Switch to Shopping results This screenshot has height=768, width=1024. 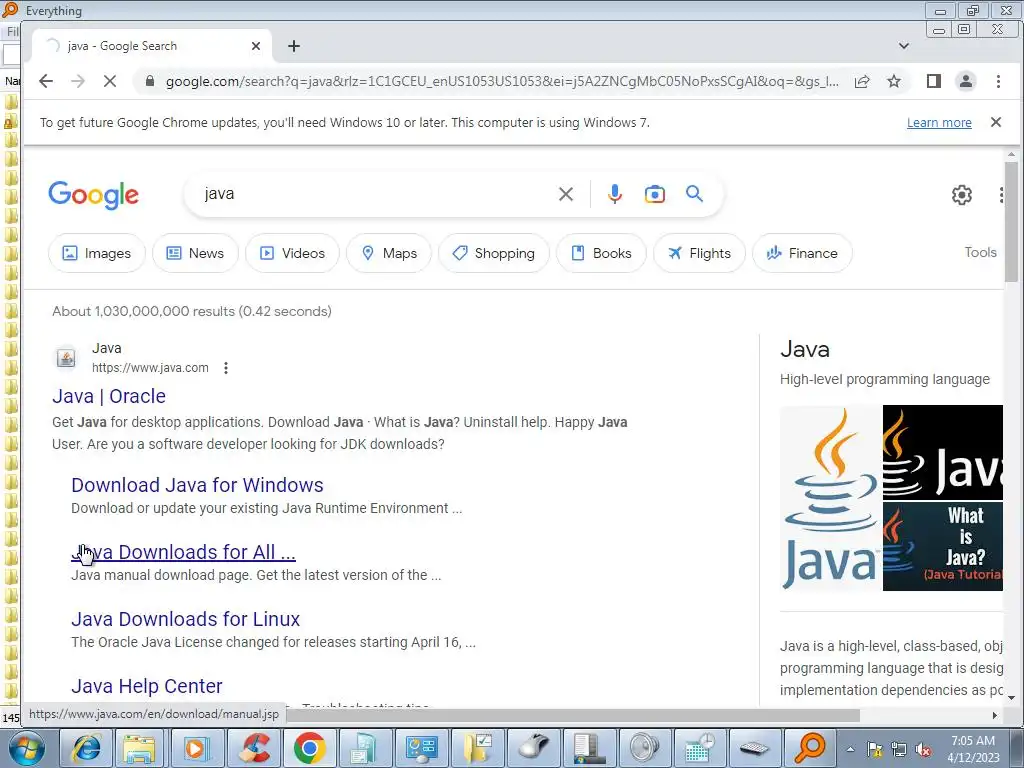pos(494,253)
